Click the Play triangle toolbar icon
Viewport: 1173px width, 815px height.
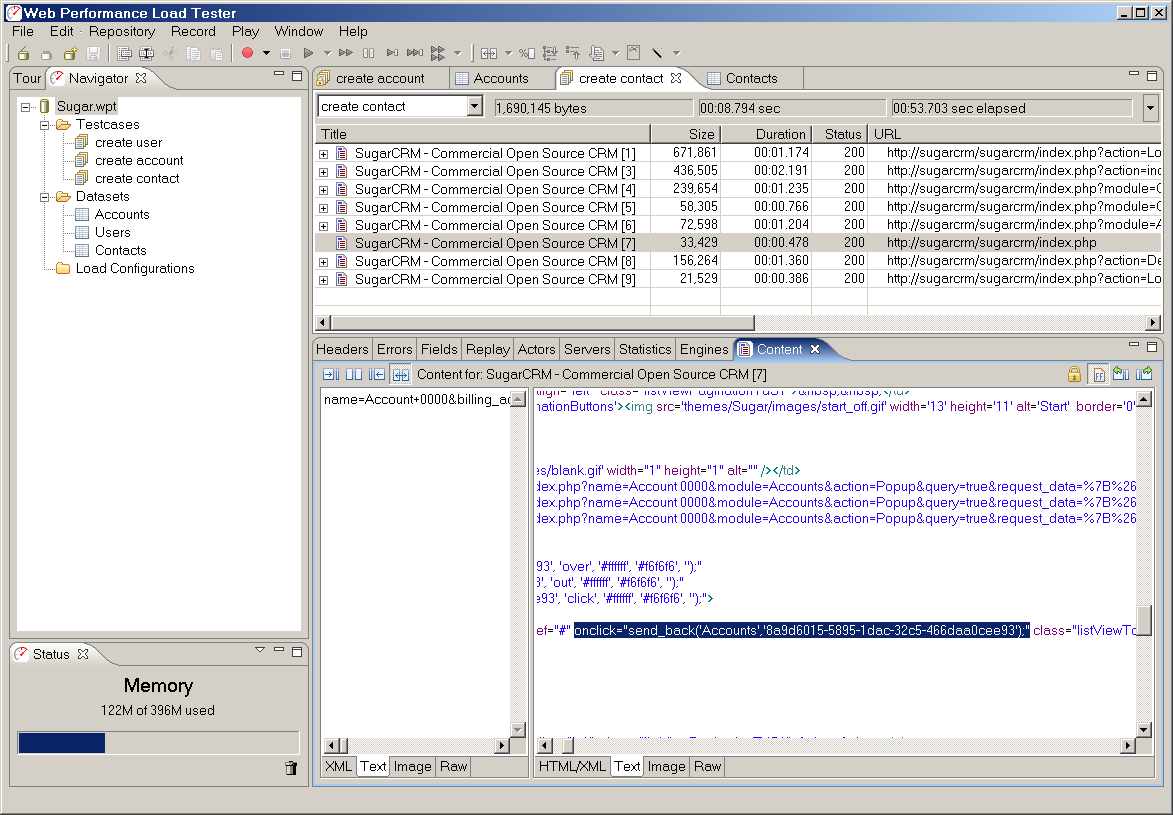(308, 53)
